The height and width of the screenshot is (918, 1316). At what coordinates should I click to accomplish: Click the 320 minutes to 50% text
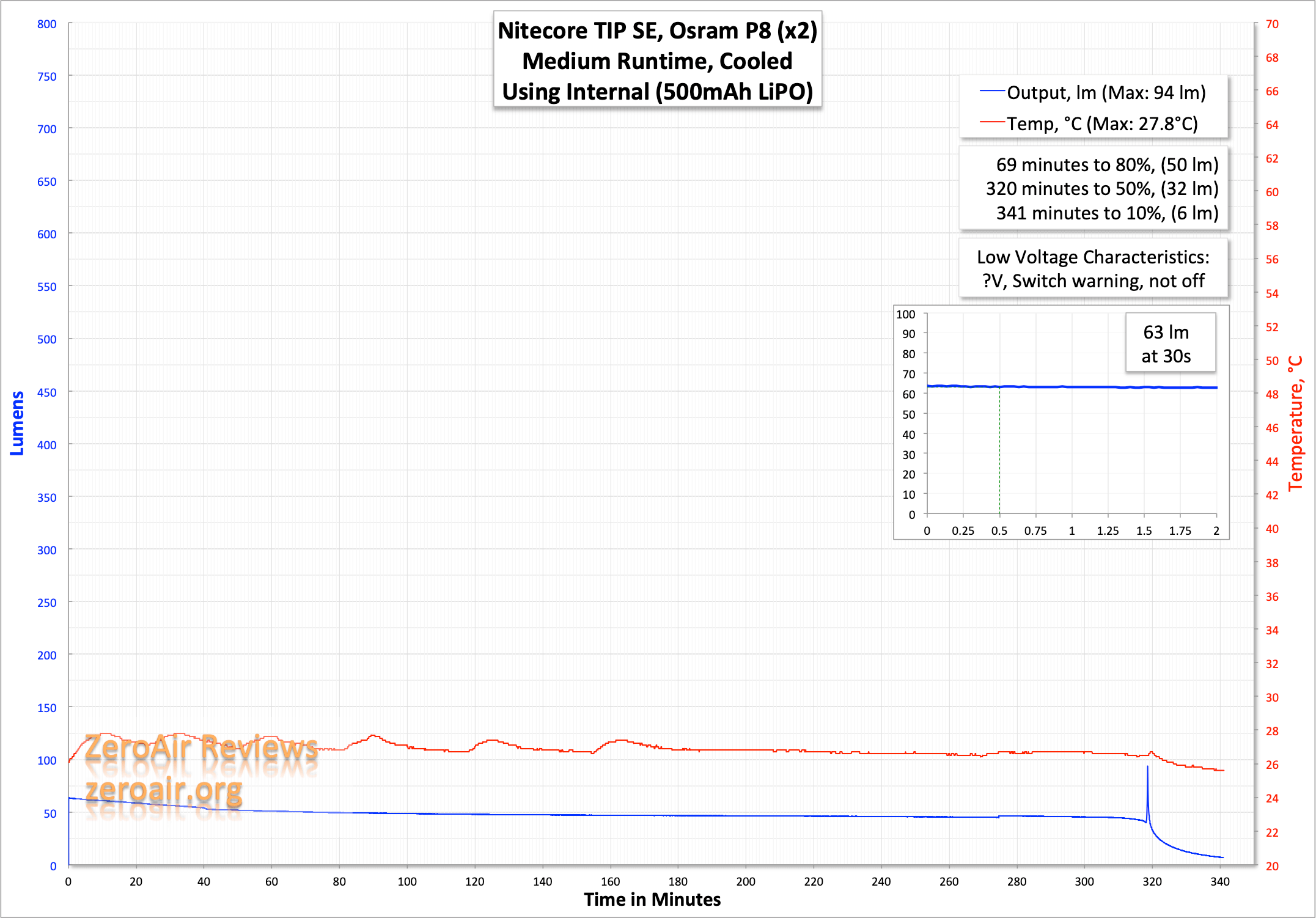1101,188
